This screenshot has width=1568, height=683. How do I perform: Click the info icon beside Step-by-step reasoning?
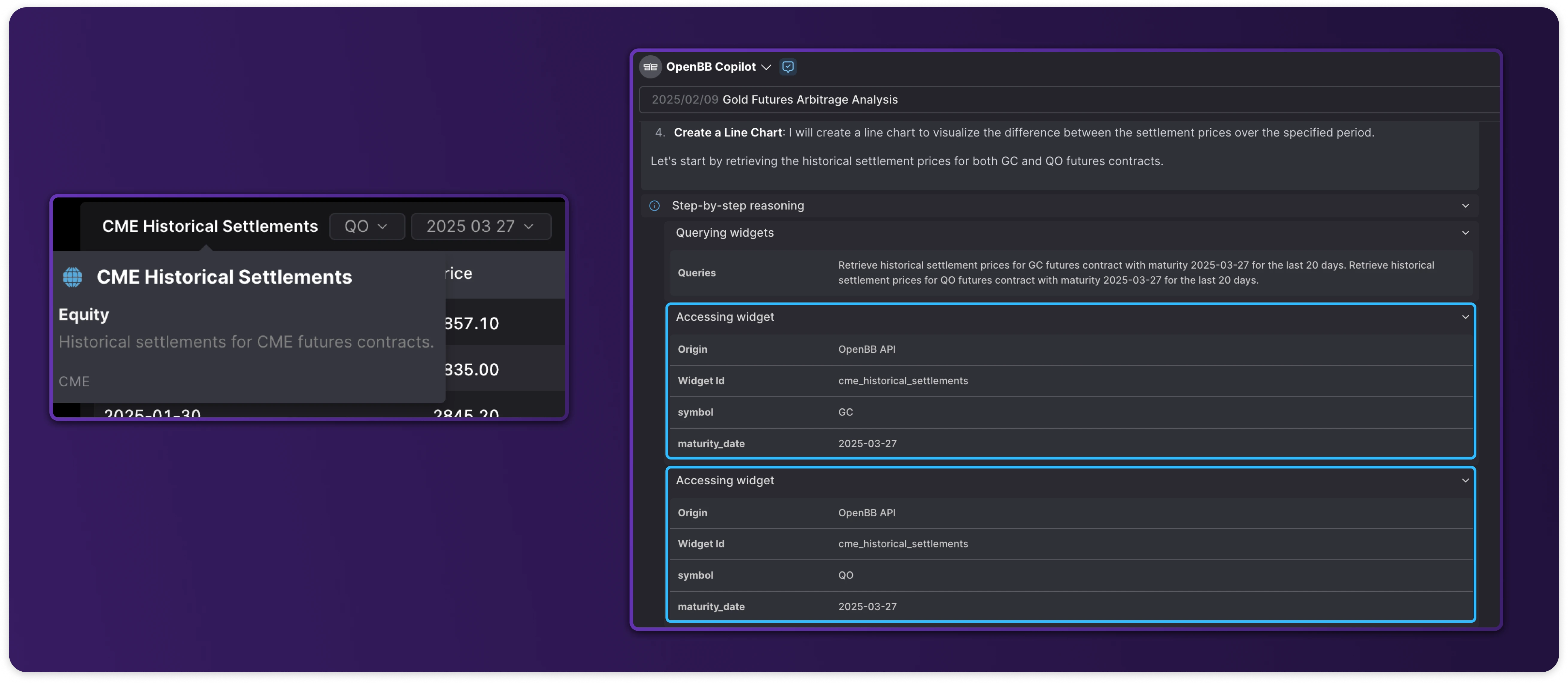(x=654, y=206)
